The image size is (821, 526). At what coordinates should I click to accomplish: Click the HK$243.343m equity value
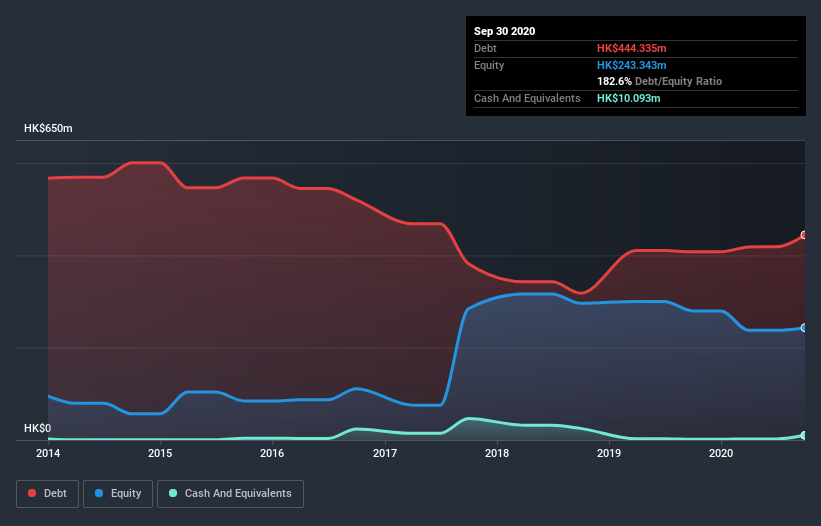631,65
